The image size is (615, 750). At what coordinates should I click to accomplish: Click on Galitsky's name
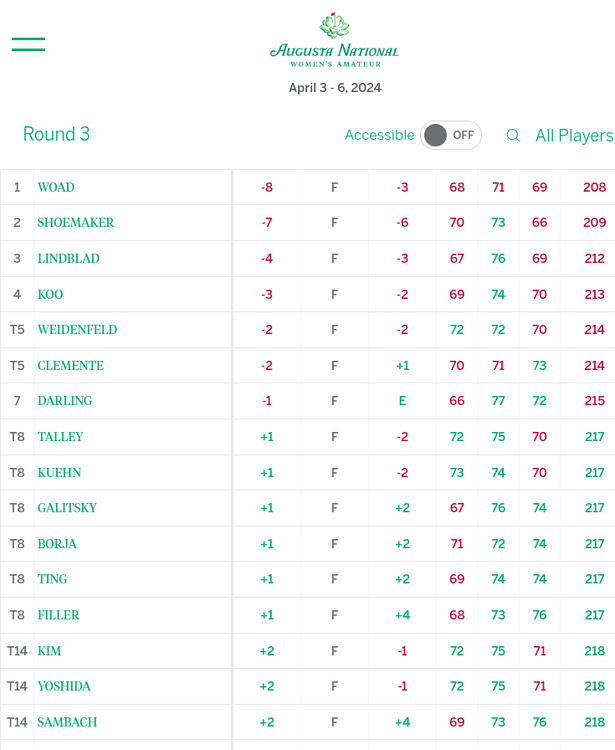click(67, 508)
